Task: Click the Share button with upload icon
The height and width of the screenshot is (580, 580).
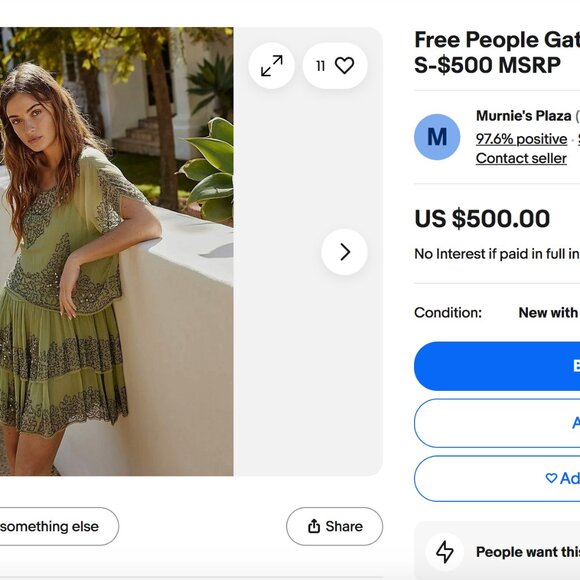Action: pyautogui.click(x=334, y=526)
